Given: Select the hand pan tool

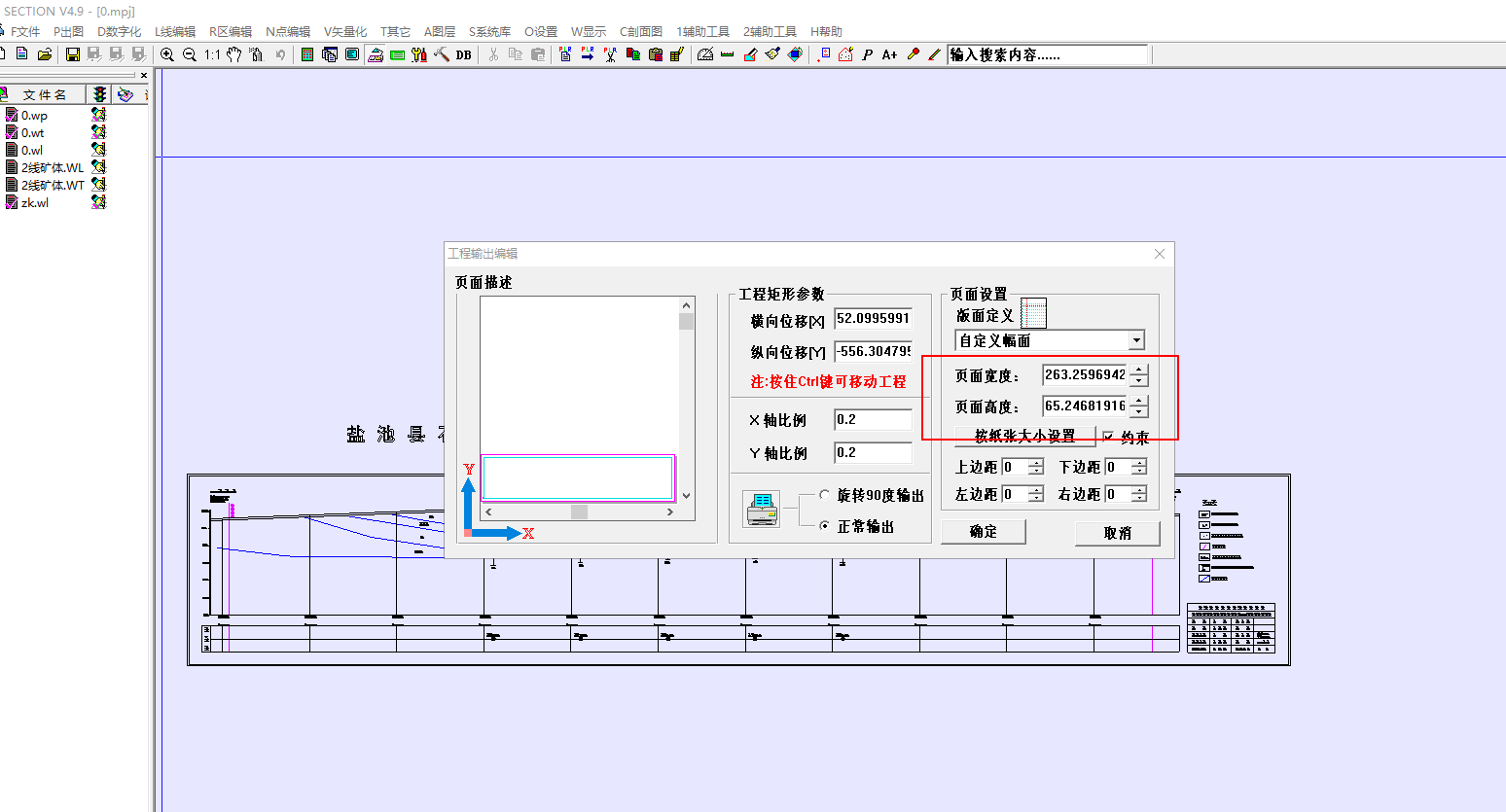Looking at the screenshot, I should click(x=234, y=54).
